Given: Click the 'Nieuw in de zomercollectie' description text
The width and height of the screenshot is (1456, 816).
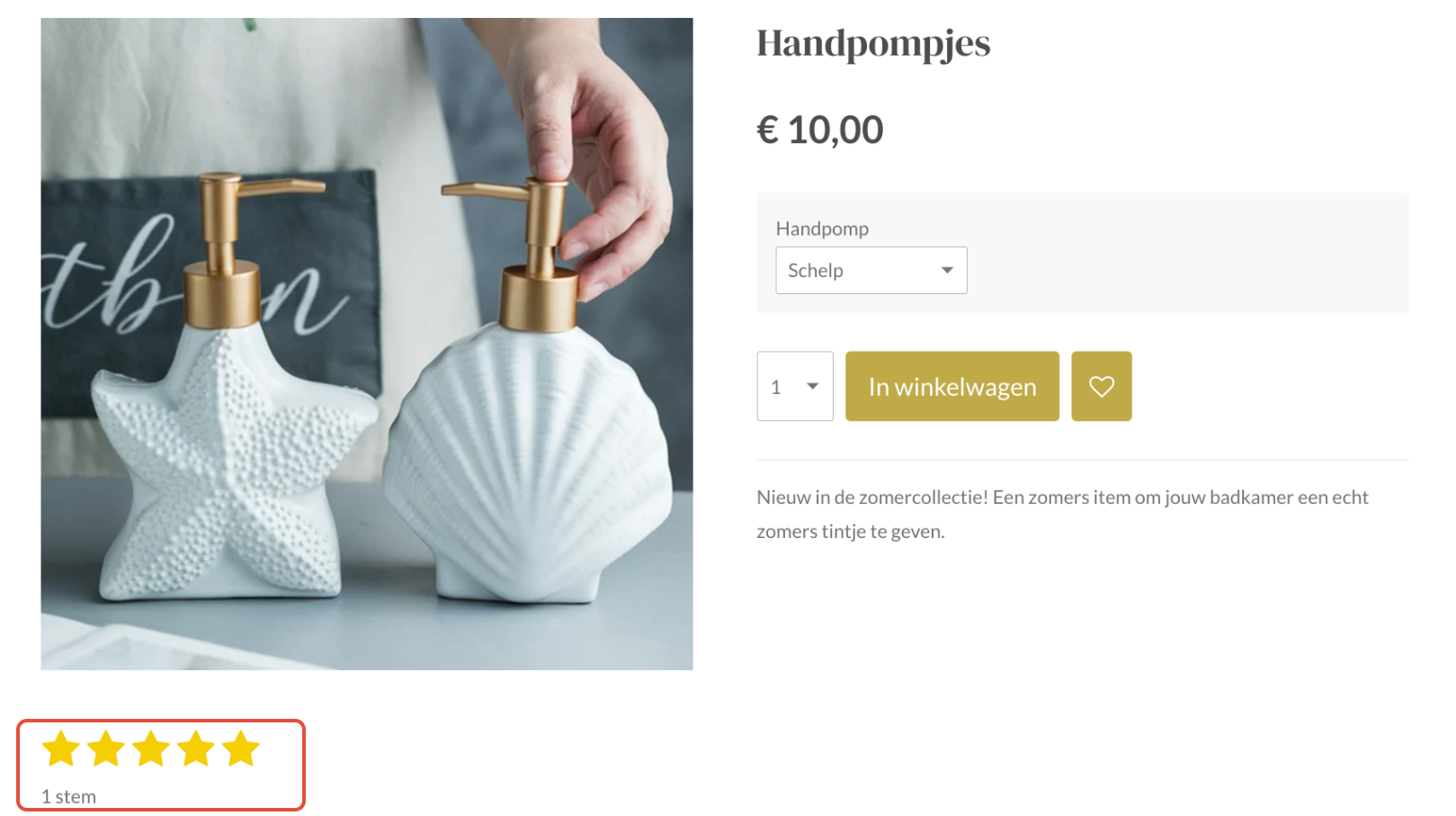Looking at the screenshot, I should pos(1062,514).
